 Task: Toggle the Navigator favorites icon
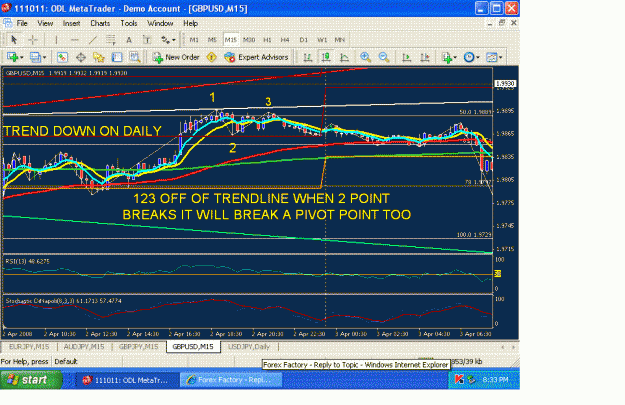[98, 57]
